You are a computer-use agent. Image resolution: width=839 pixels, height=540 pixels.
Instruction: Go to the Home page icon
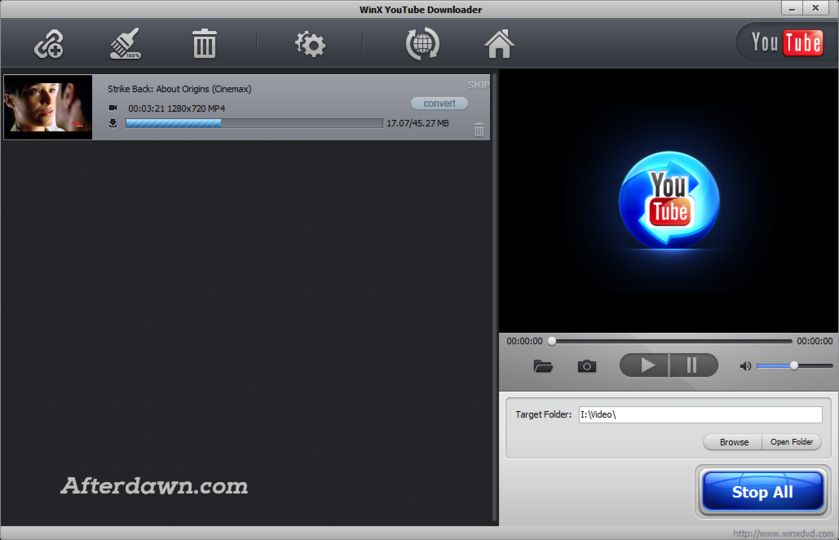tap(499, 44)
